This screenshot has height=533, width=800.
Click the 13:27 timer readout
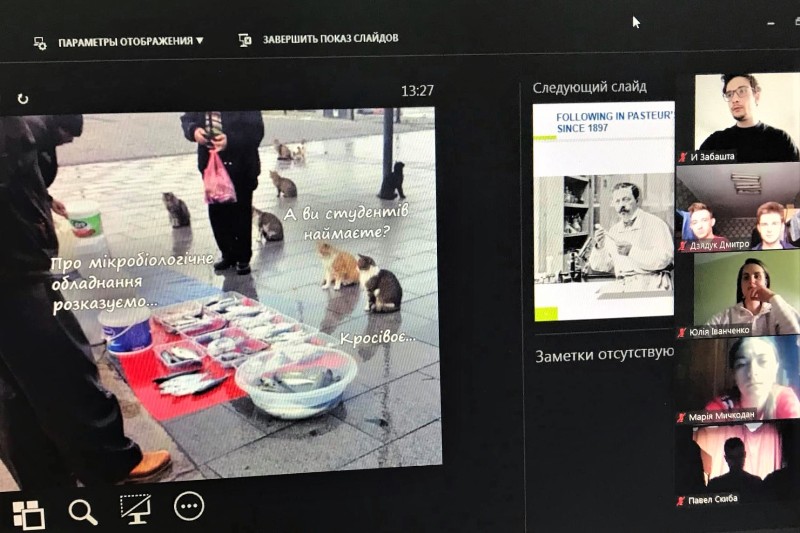coord(417,91)
